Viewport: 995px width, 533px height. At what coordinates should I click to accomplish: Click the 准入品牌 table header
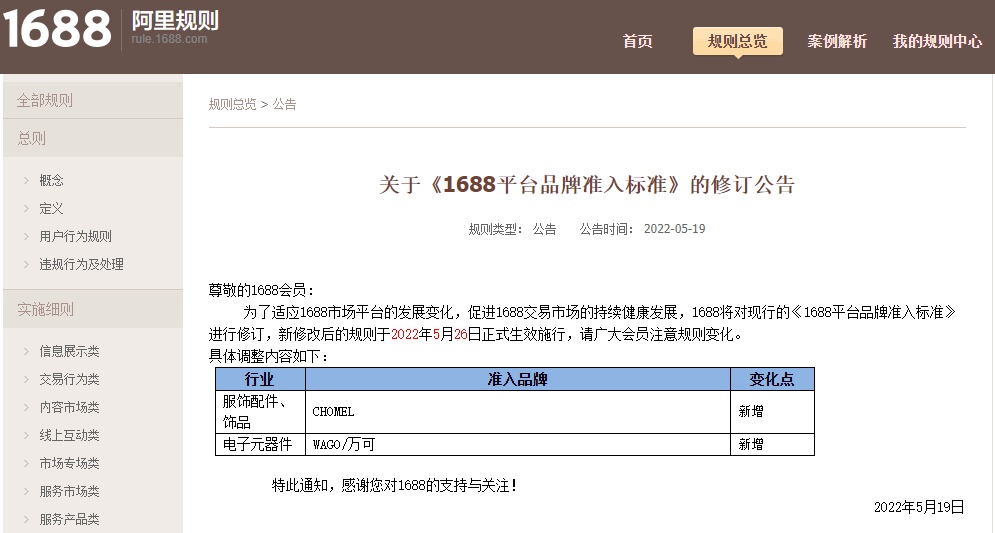[x=518, y=379]
